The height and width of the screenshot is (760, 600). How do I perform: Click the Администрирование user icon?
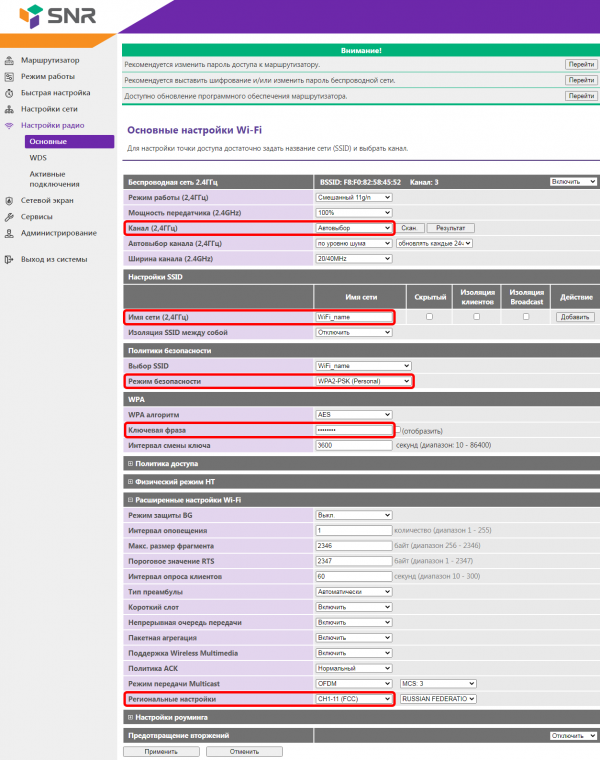coord(9,233)
